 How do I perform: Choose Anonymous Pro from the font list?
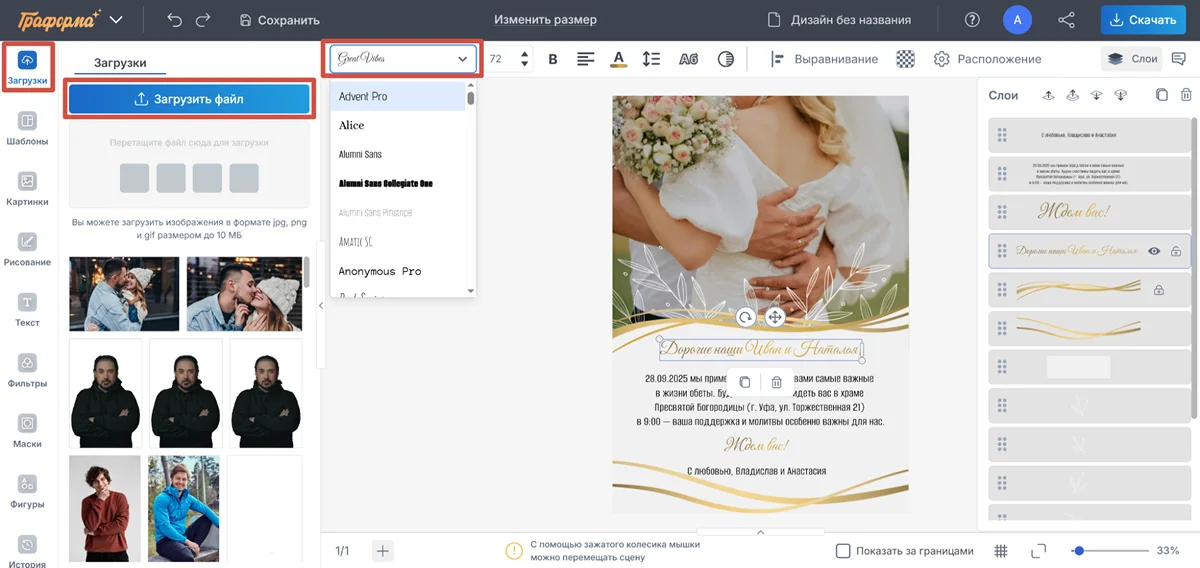click(380, 271)
